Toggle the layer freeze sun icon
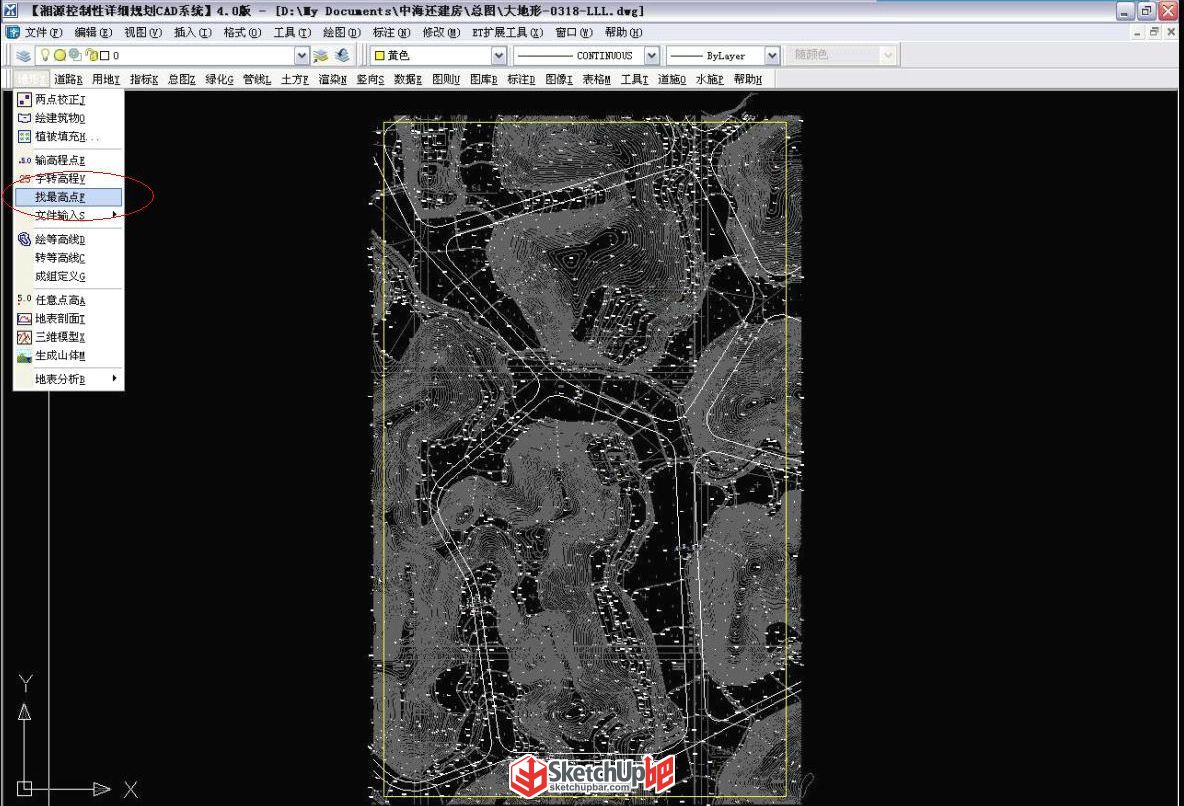Image resolution: width=1184 pixels, height=806 pixels. [60, 55]
